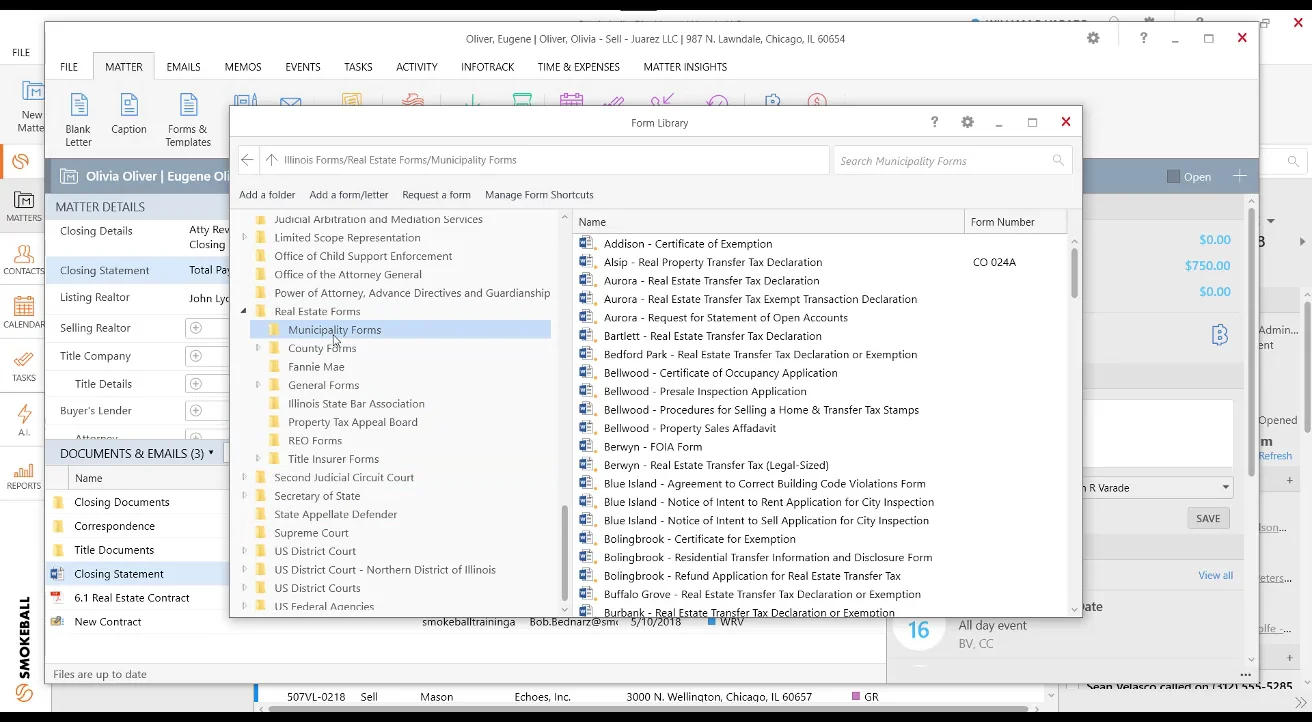This screenshot has height=722, width=1312.
Task: Select Fannie Mae folder
Action: tap(316, 367)
